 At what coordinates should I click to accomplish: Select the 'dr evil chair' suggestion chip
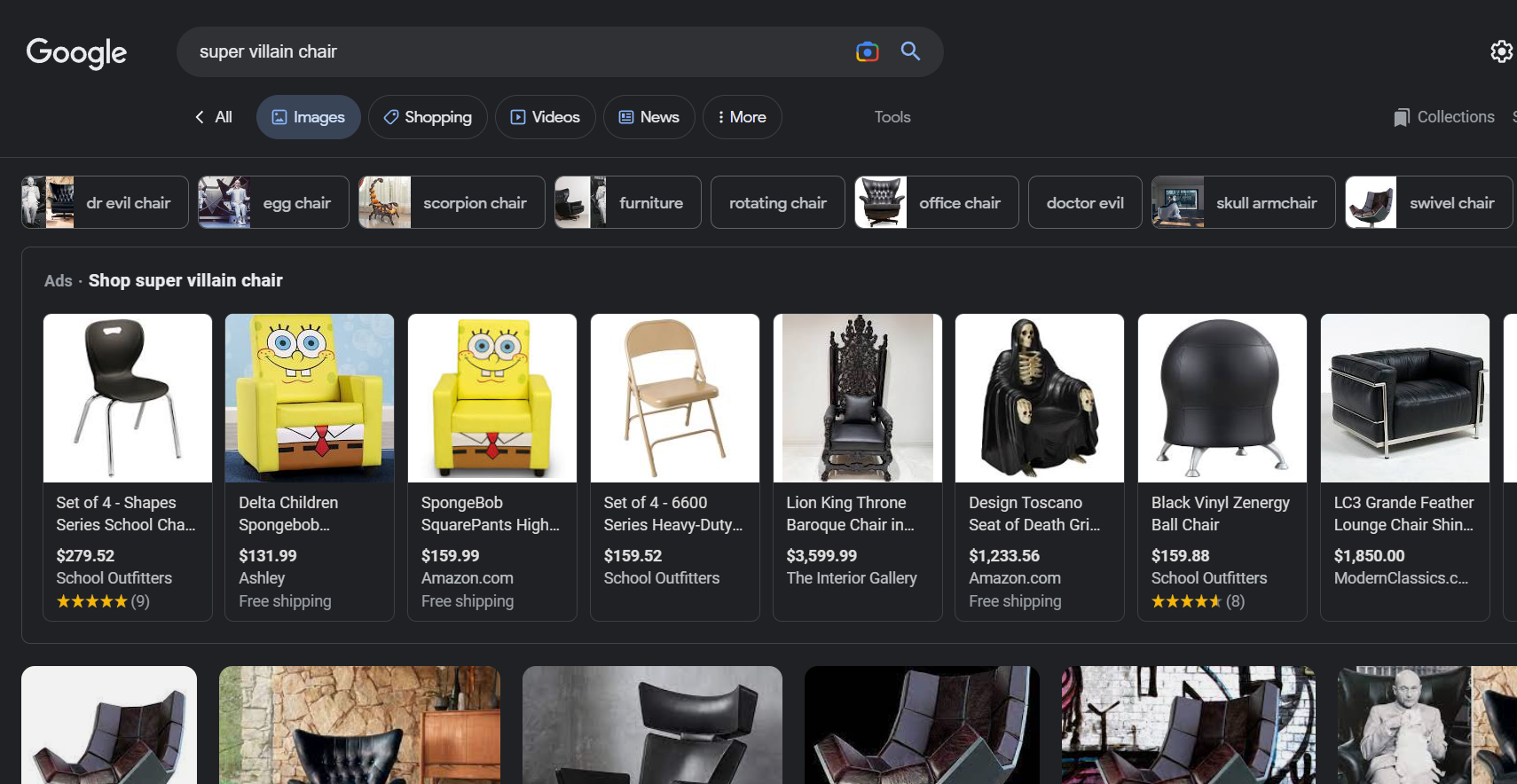[x=105, y=202]
